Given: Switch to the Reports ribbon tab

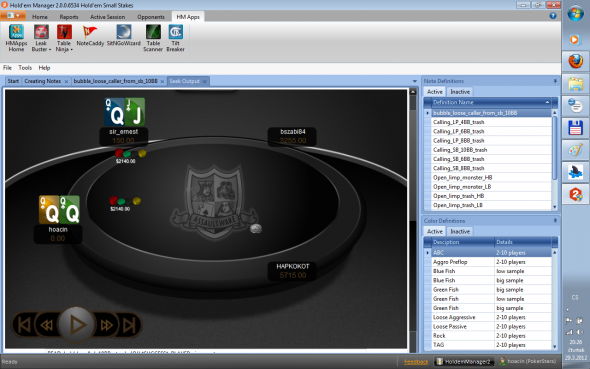Looking at the screenshot, I should 69,17.
